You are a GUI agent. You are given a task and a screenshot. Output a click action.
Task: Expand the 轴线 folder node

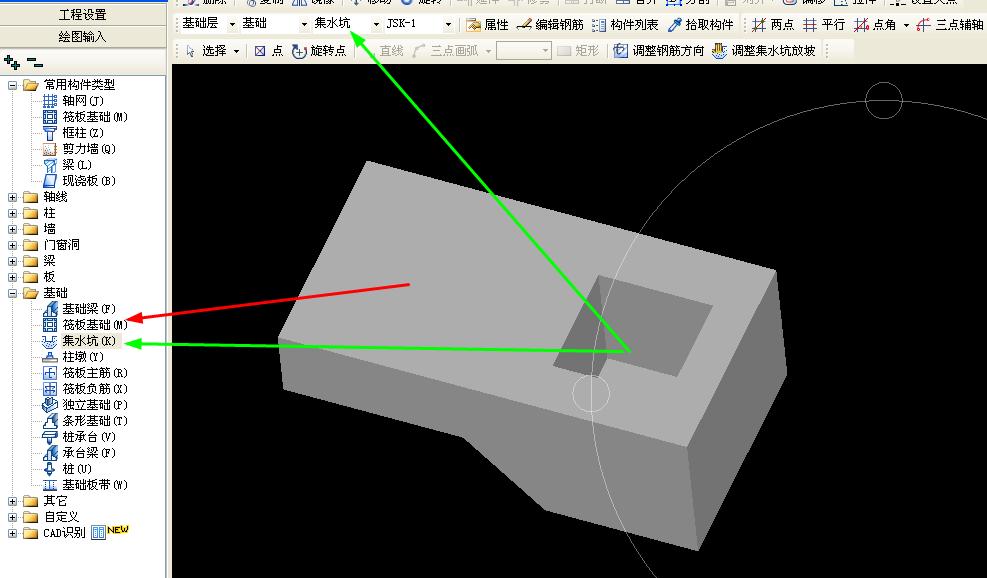click(12, 197)
